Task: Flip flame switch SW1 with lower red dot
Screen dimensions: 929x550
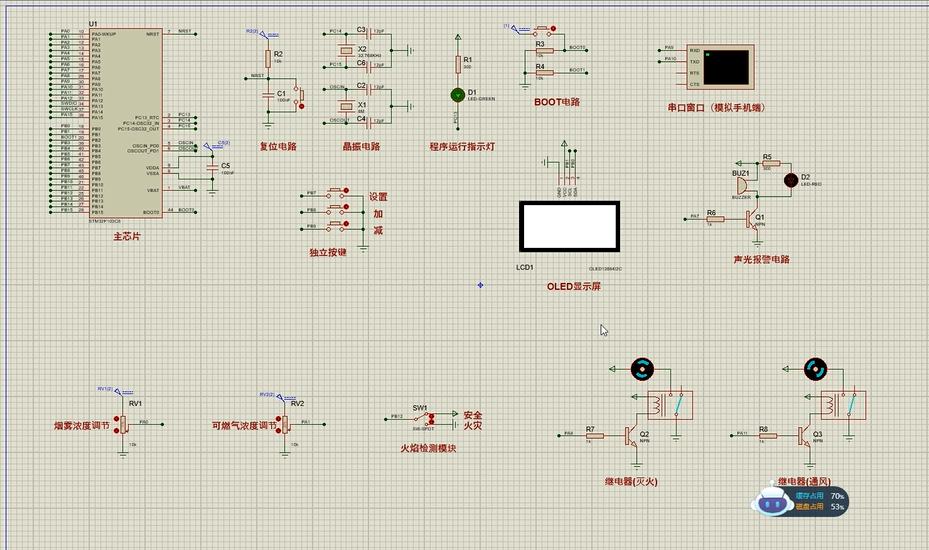Action: click(431, 422)
